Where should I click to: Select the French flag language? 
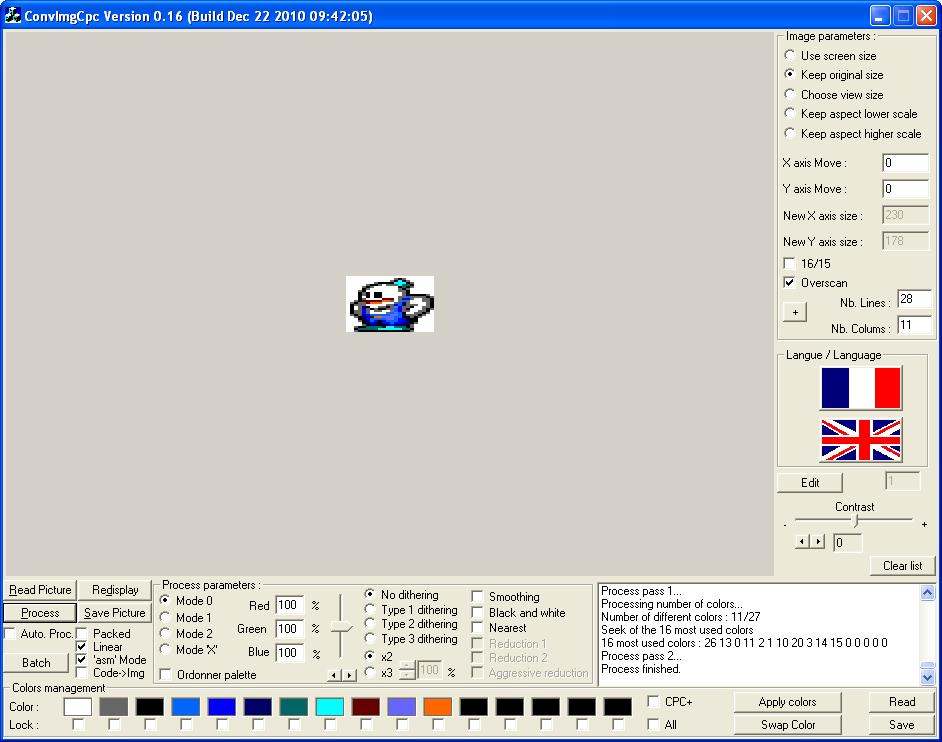tap(860, 388)
